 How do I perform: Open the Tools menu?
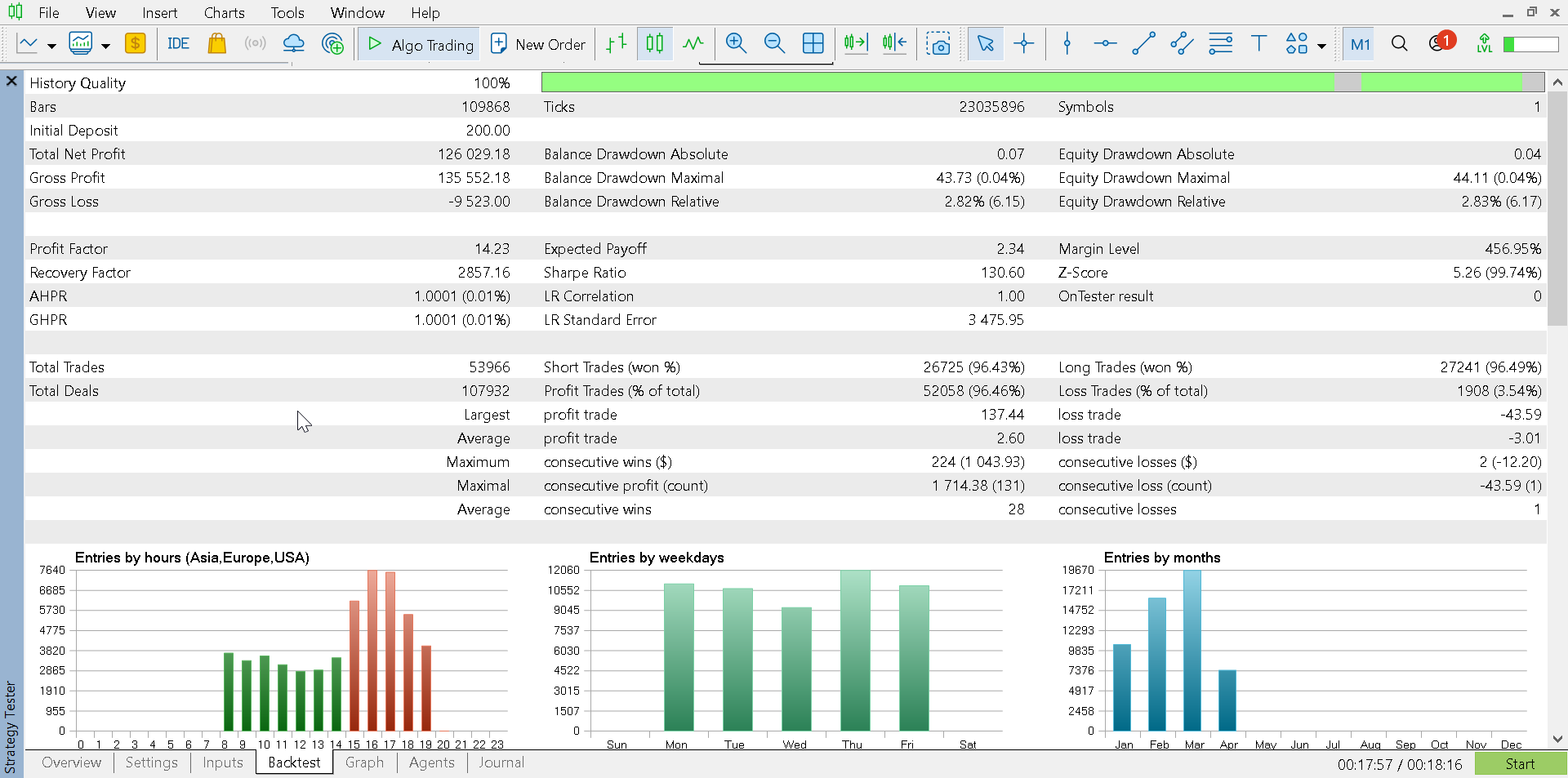pyautogui.click(x=287, y=13)
